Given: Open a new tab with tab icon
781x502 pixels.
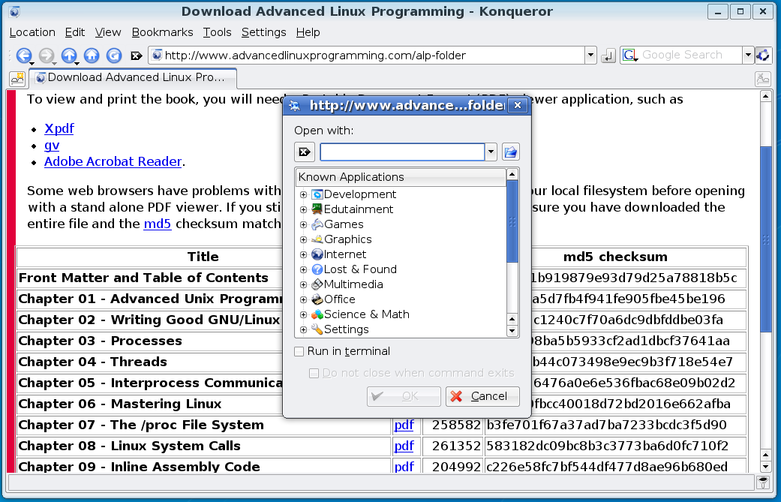Looking at the screenshot, I should pos(17,78).
